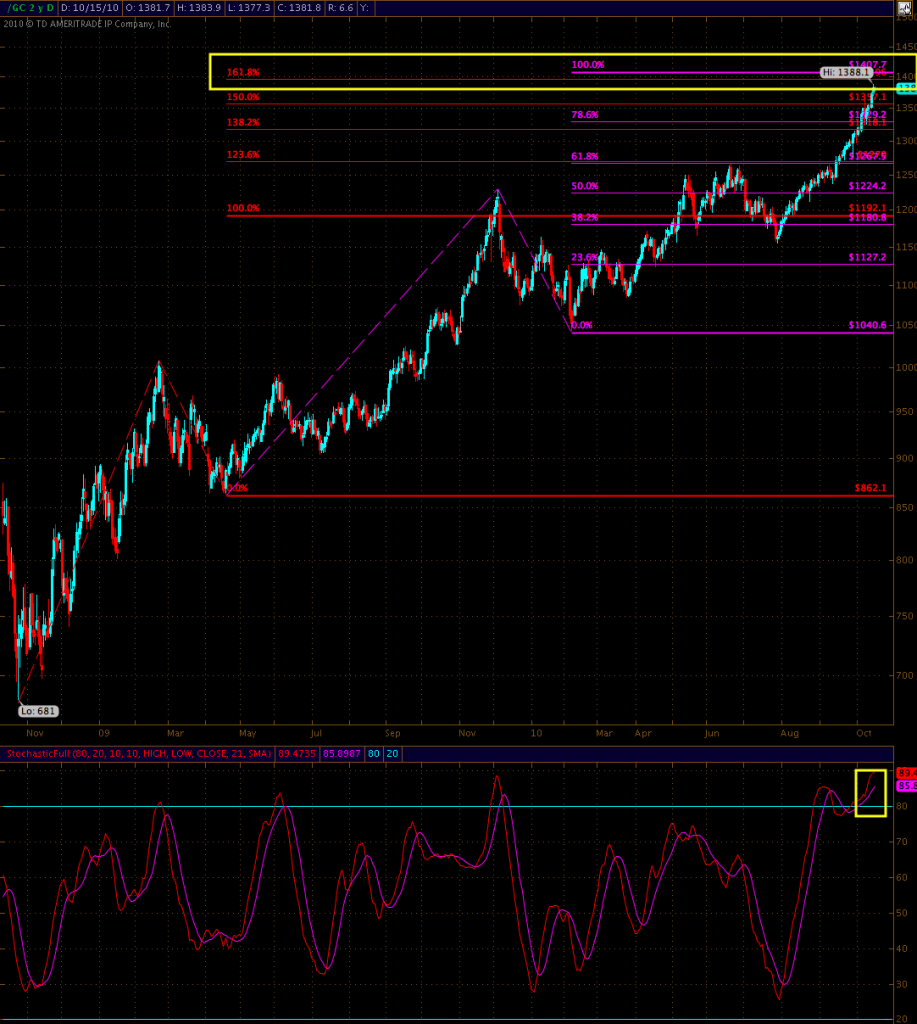Select the magenta 23.6% retracement label
This screenshot has width=917, height=1024.
tap(584, 257)
